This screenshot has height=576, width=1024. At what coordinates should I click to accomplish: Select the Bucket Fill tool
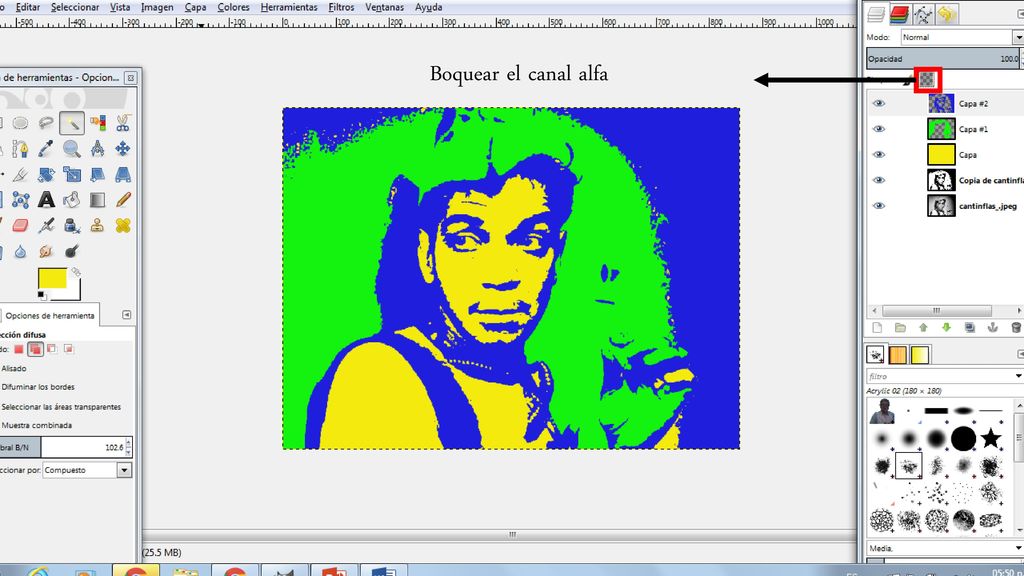point(72,200)
